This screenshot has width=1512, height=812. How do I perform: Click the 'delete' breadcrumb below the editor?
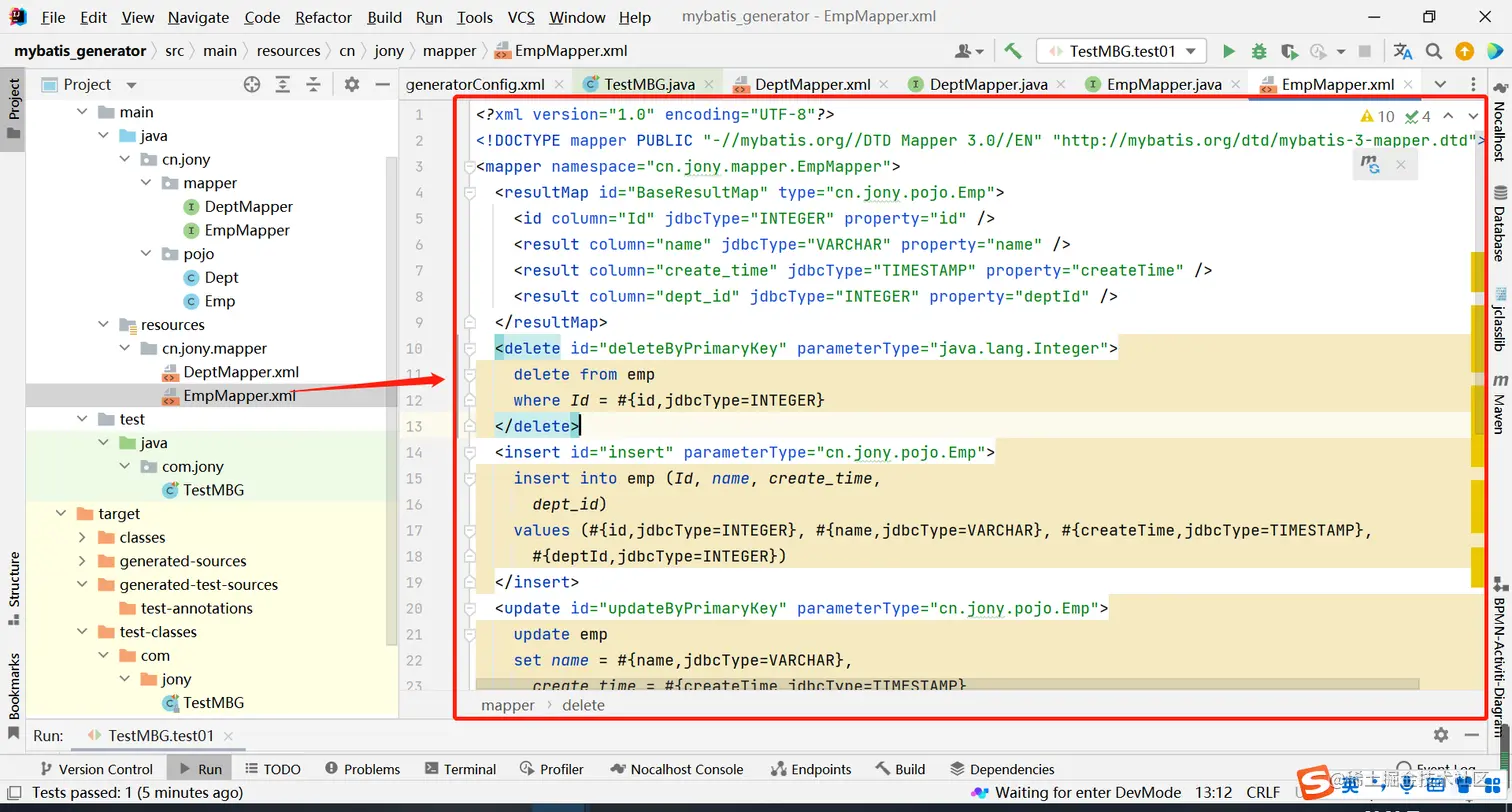[583, 705]
